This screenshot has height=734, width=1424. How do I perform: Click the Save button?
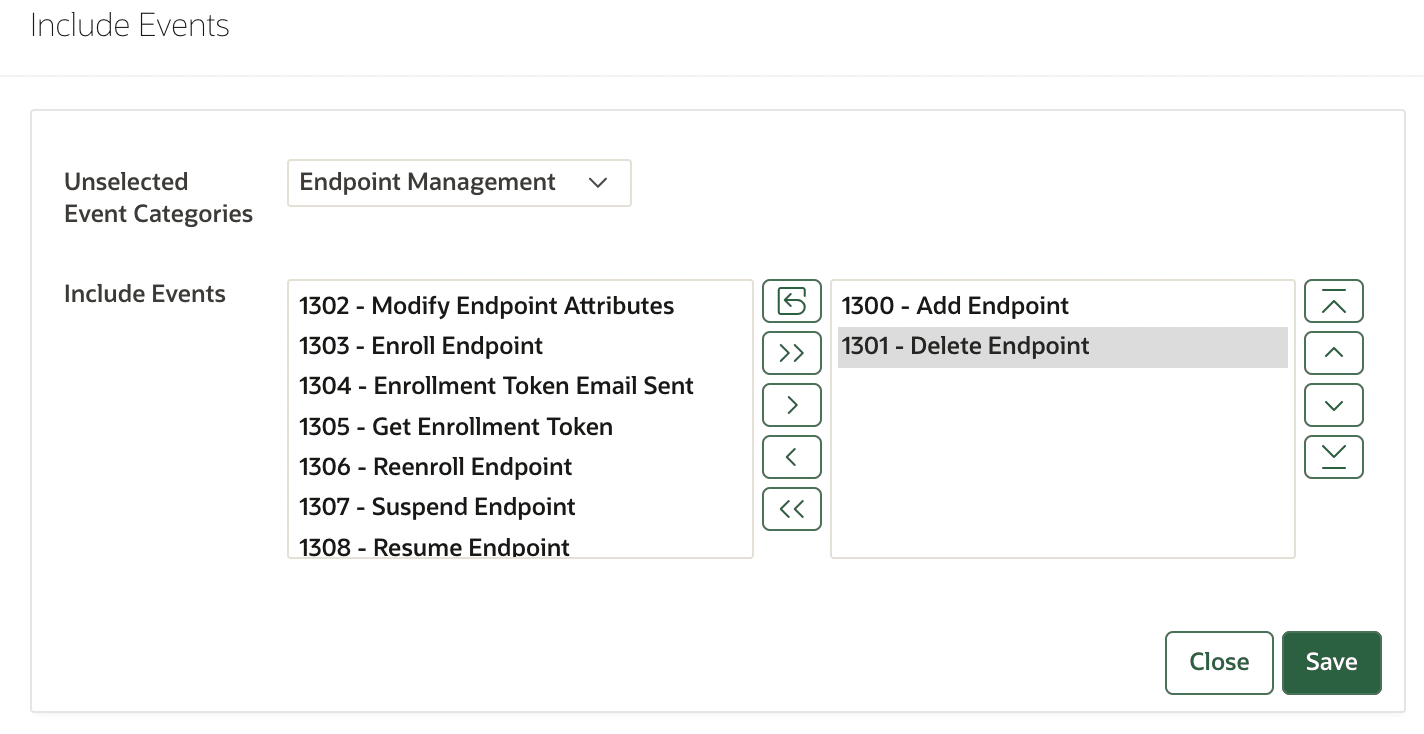(x=1331, y=662)
